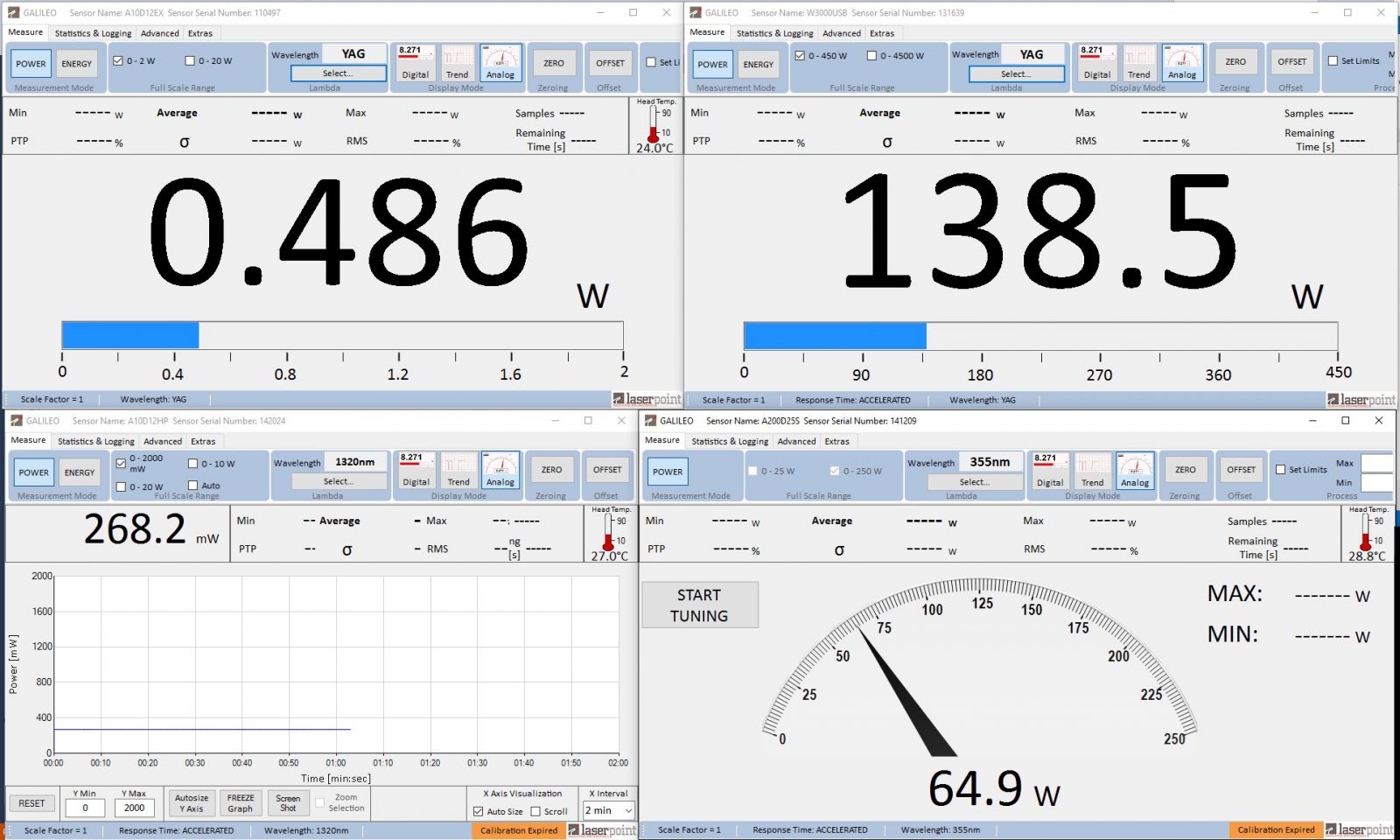This screenshot has height=840, width=1400.
Task: Select Analog display mode in A200D25S window
Action: point(1135,471)
